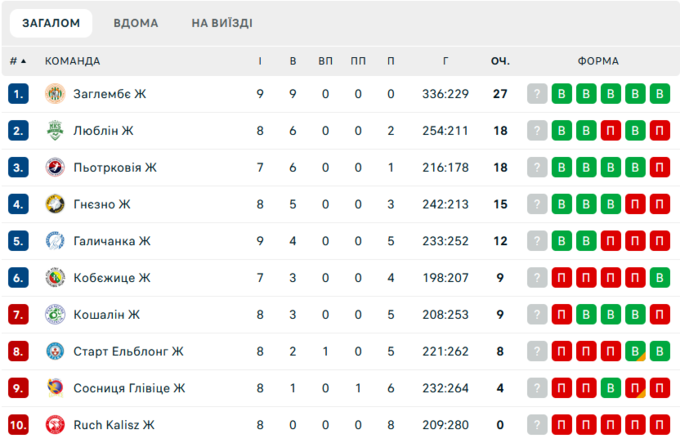Click the Гнєзно Ж team logo

pos(54,204)
